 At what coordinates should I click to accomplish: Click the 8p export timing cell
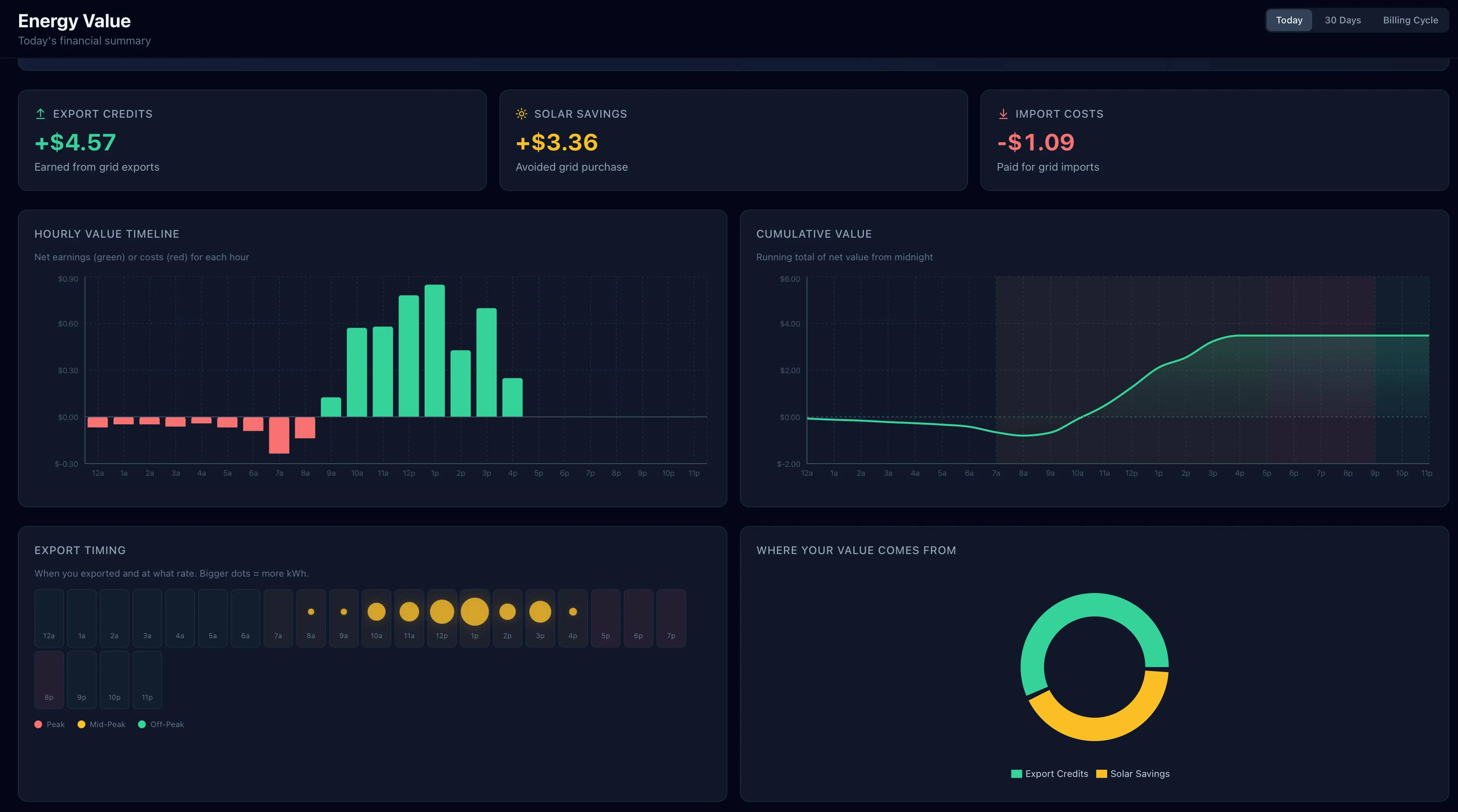49,680
